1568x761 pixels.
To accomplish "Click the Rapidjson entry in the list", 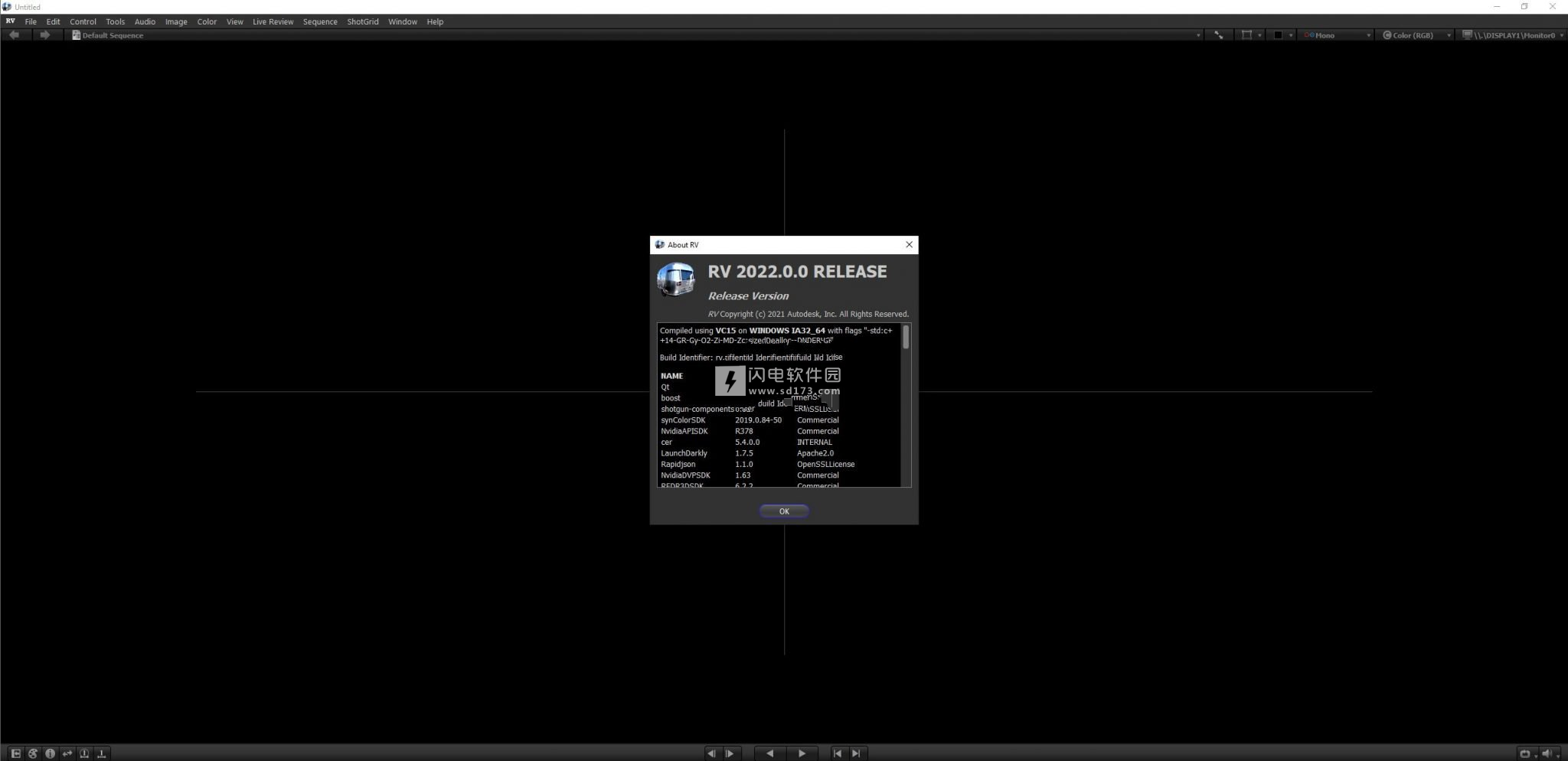I will coord(678,464).
